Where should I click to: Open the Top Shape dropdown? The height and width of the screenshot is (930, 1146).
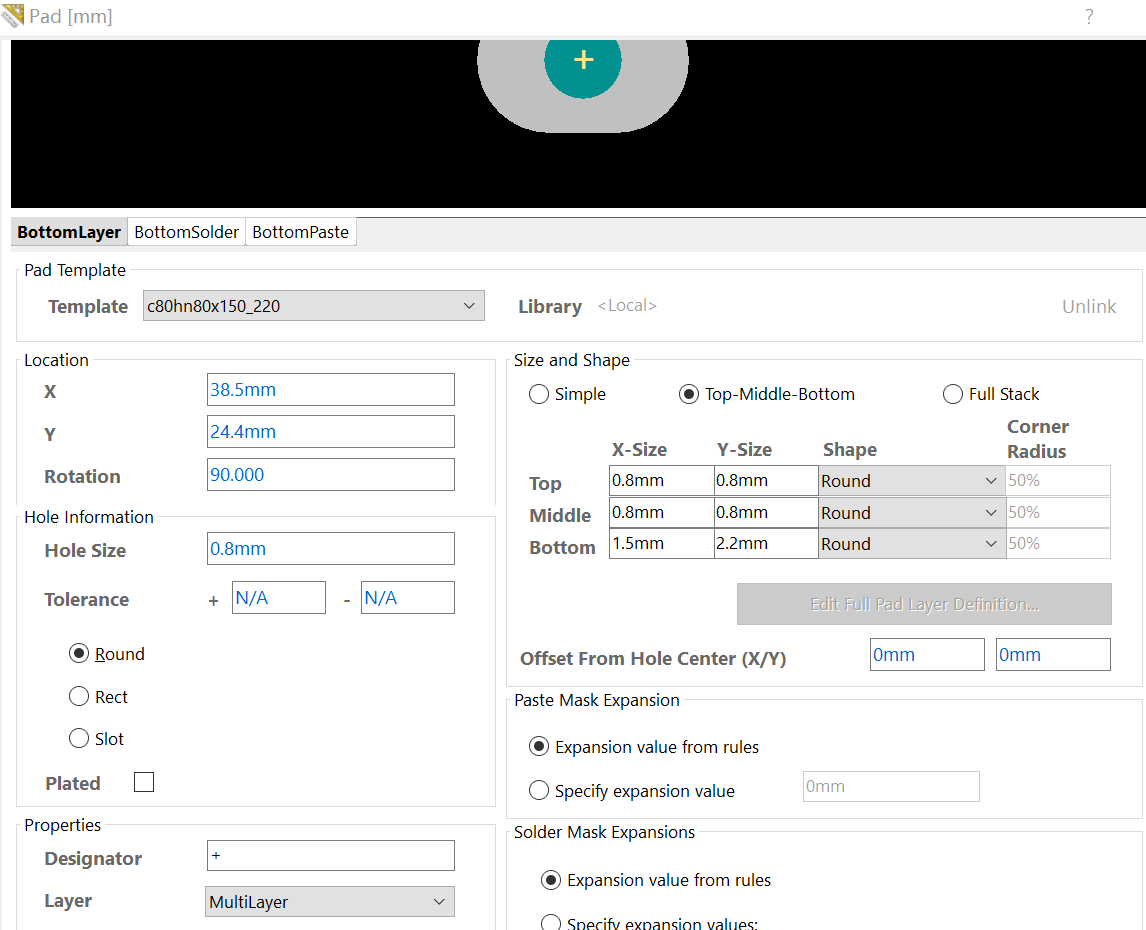(911, 480)
